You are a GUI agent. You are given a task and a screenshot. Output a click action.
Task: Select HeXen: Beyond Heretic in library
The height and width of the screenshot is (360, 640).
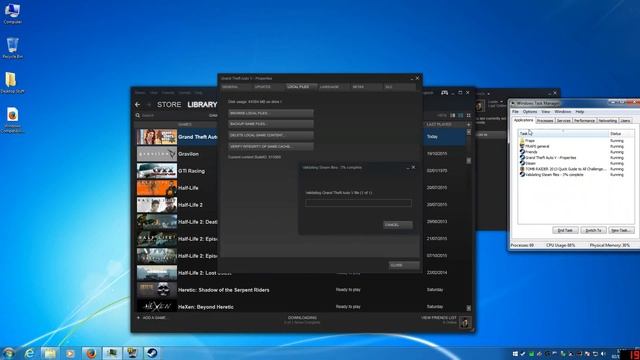click(206, 307)
